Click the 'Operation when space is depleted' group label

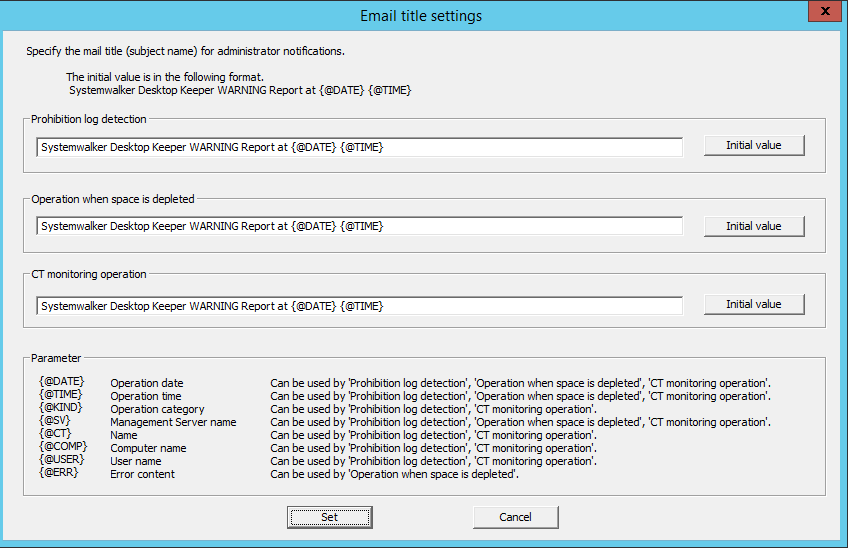coord(112,199)
